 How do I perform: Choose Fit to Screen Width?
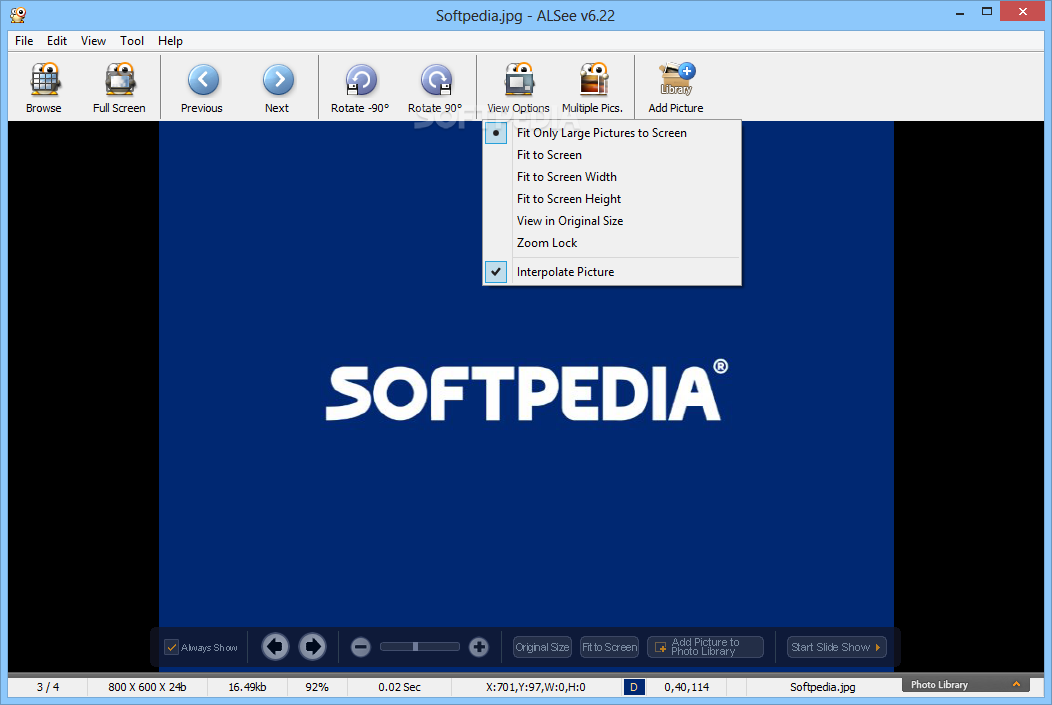pyautogui.click(x=612, y=177)
